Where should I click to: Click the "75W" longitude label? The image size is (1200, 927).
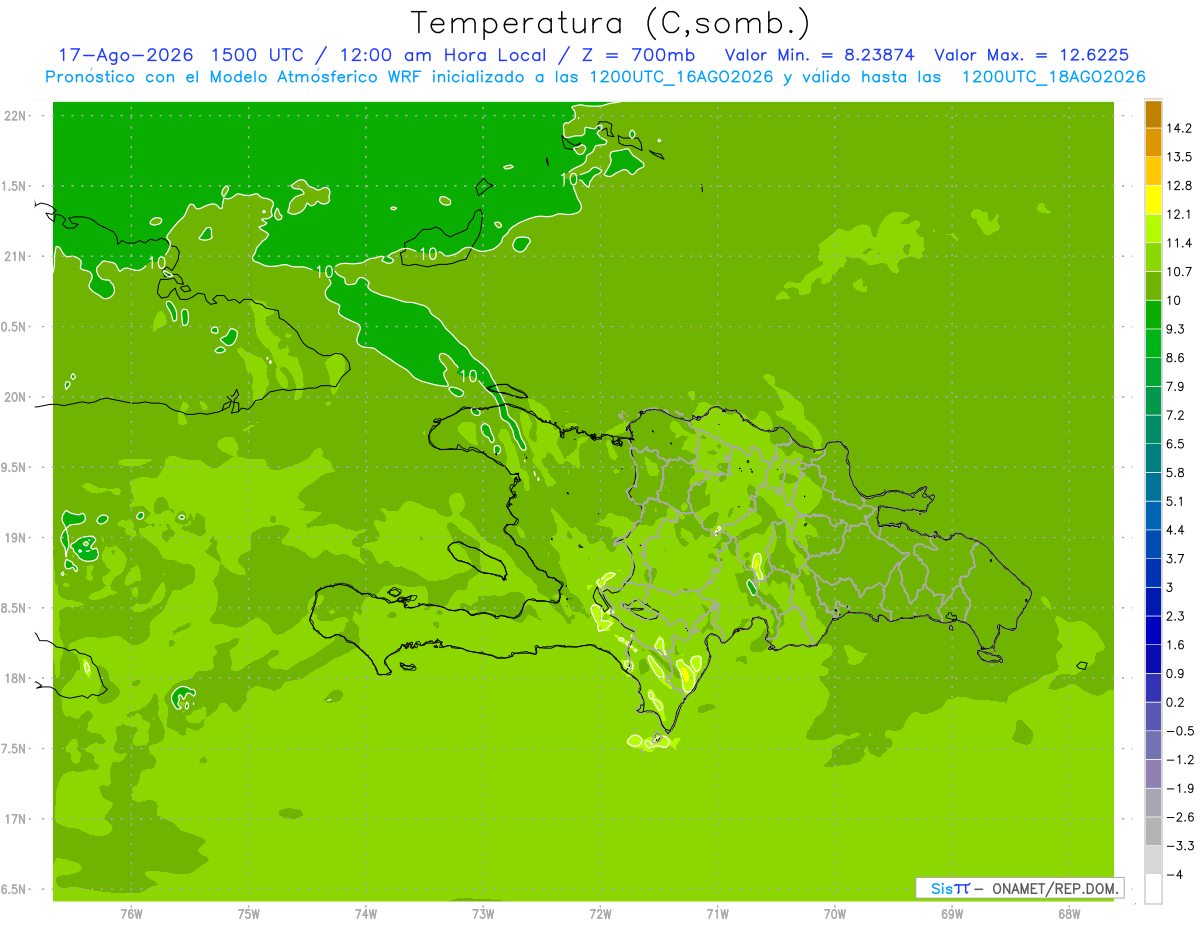pyautogui.click(x=249, y=914)
